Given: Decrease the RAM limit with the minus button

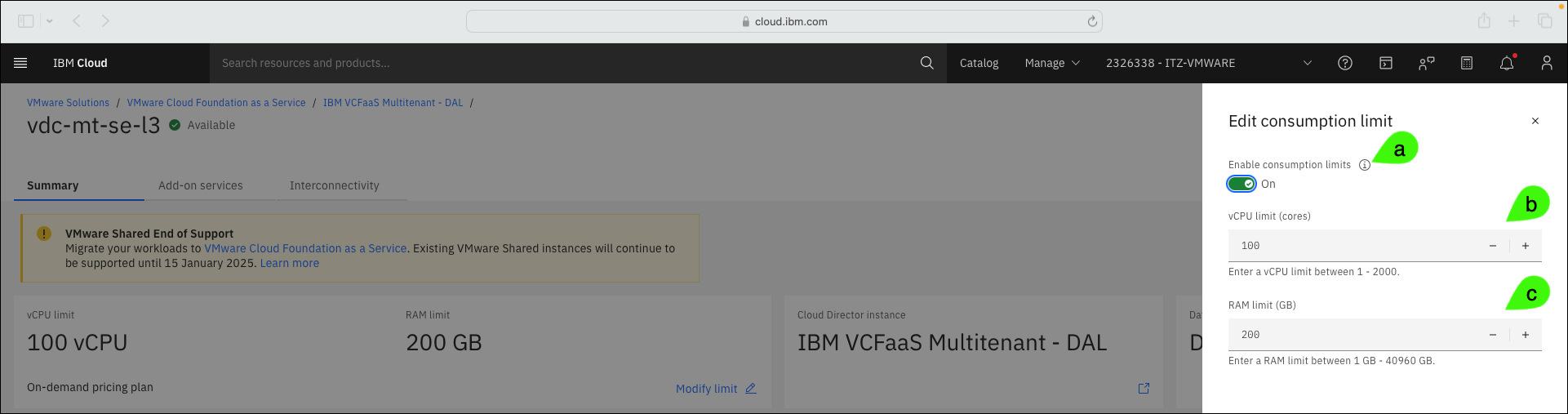Looking at the screenshot, I should (x=1493, y=335).
